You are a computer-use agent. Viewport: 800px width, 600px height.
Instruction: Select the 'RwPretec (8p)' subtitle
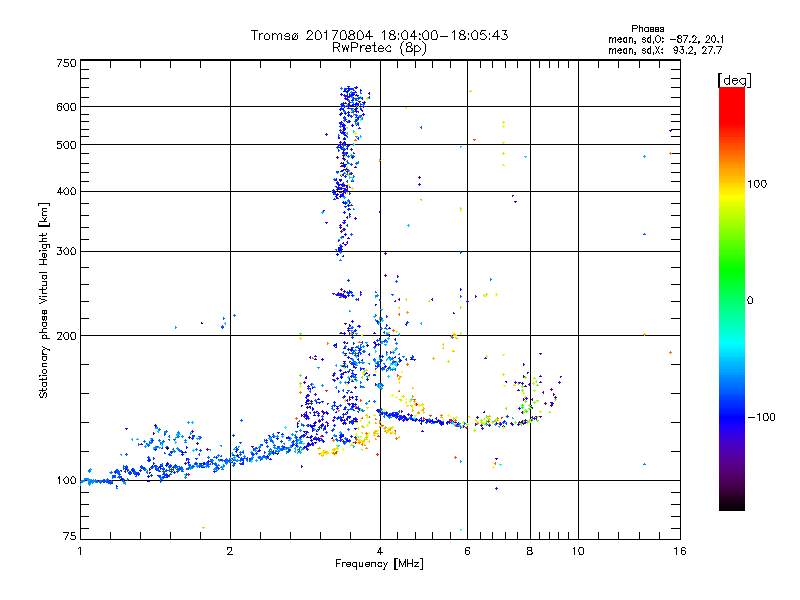pyautogui.click(x=380, y=48)
